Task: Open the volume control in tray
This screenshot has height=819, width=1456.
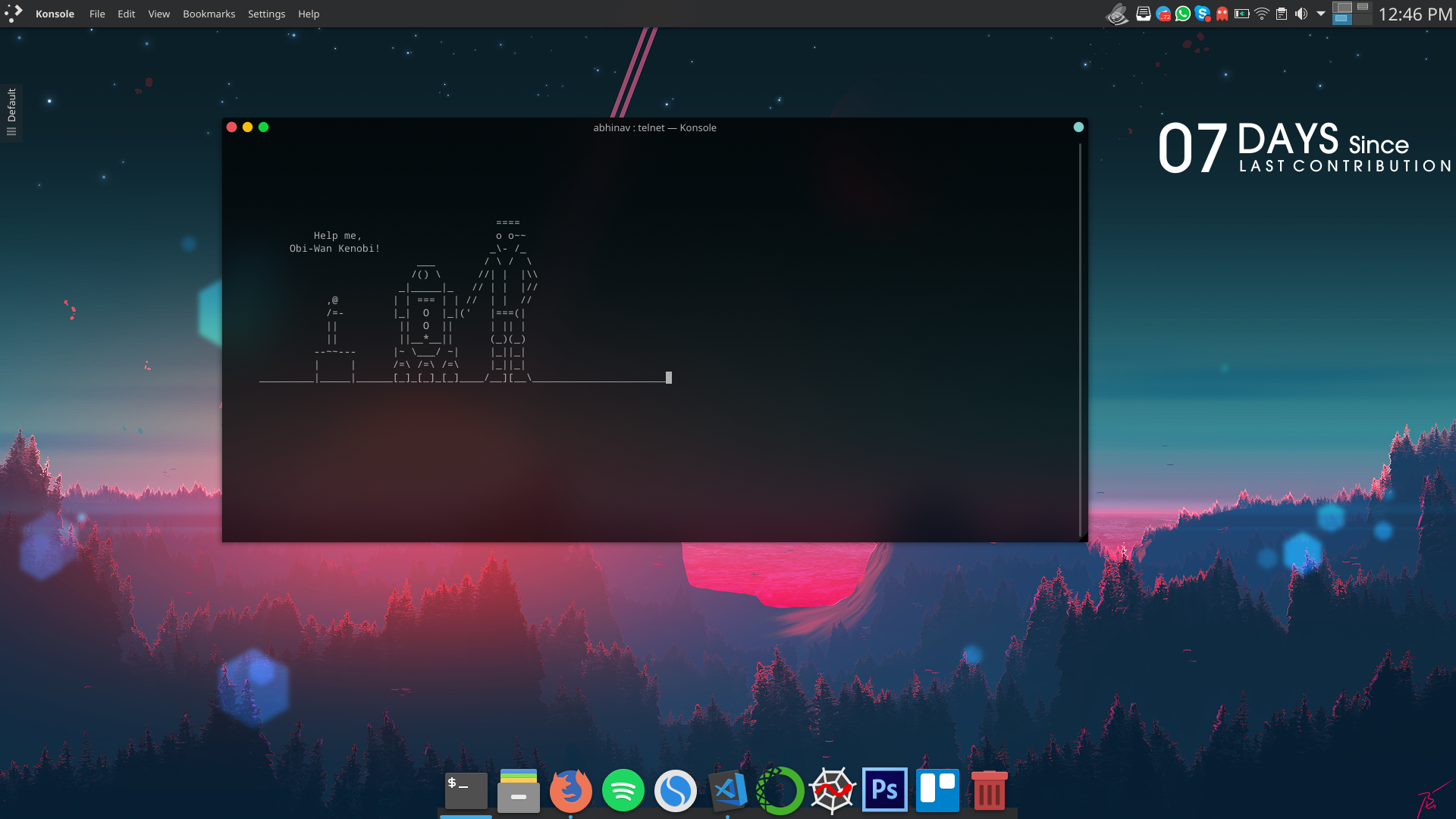Action: pyautogui.click(x=1301, y=14)
